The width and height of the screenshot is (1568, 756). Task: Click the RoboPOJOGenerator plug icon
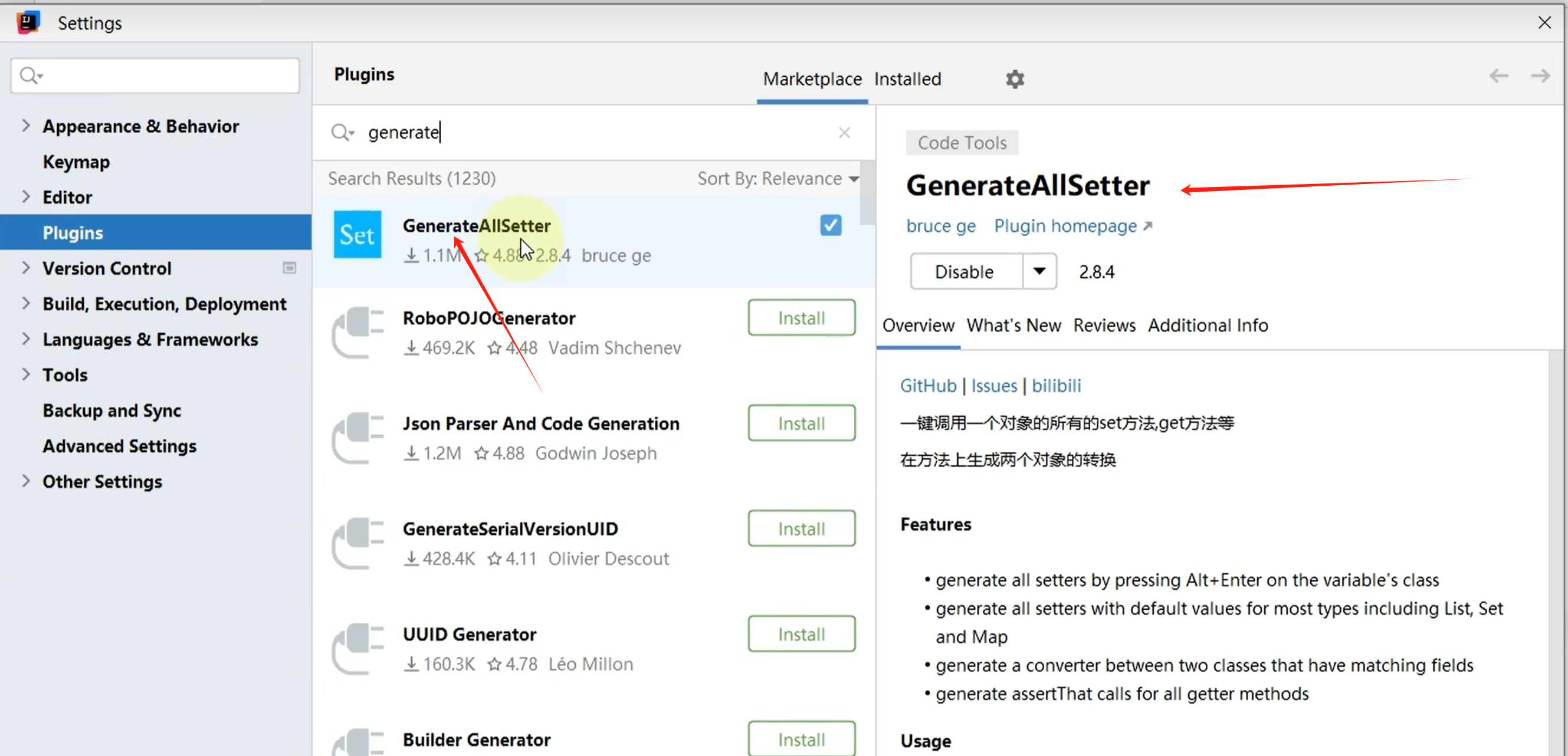358,333
